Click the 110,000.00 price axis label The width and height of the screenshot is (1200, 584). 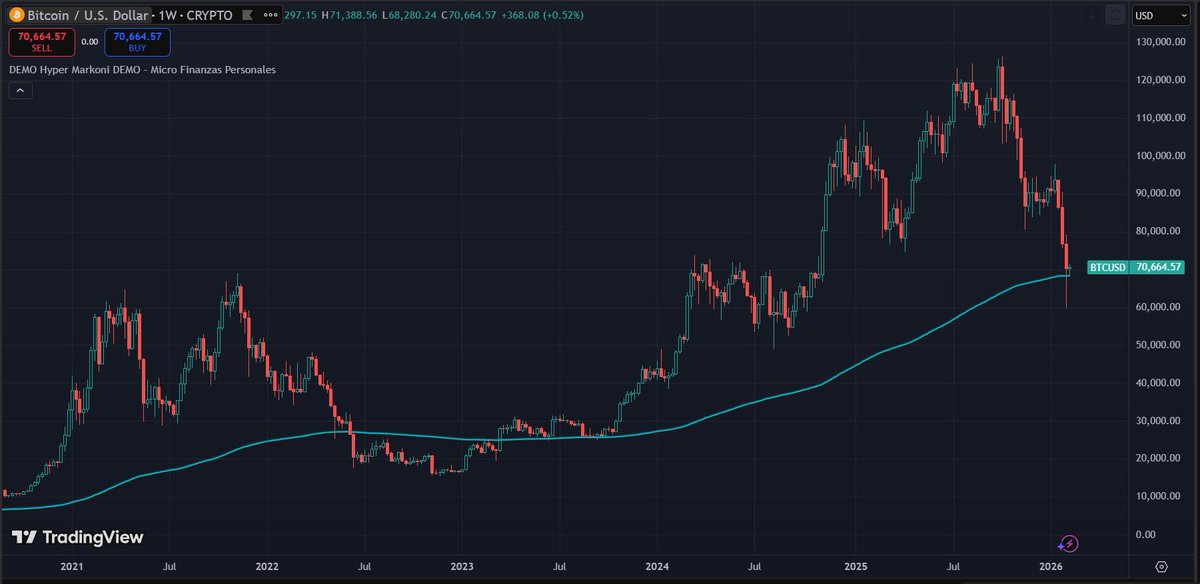(x=1160, y=118)
